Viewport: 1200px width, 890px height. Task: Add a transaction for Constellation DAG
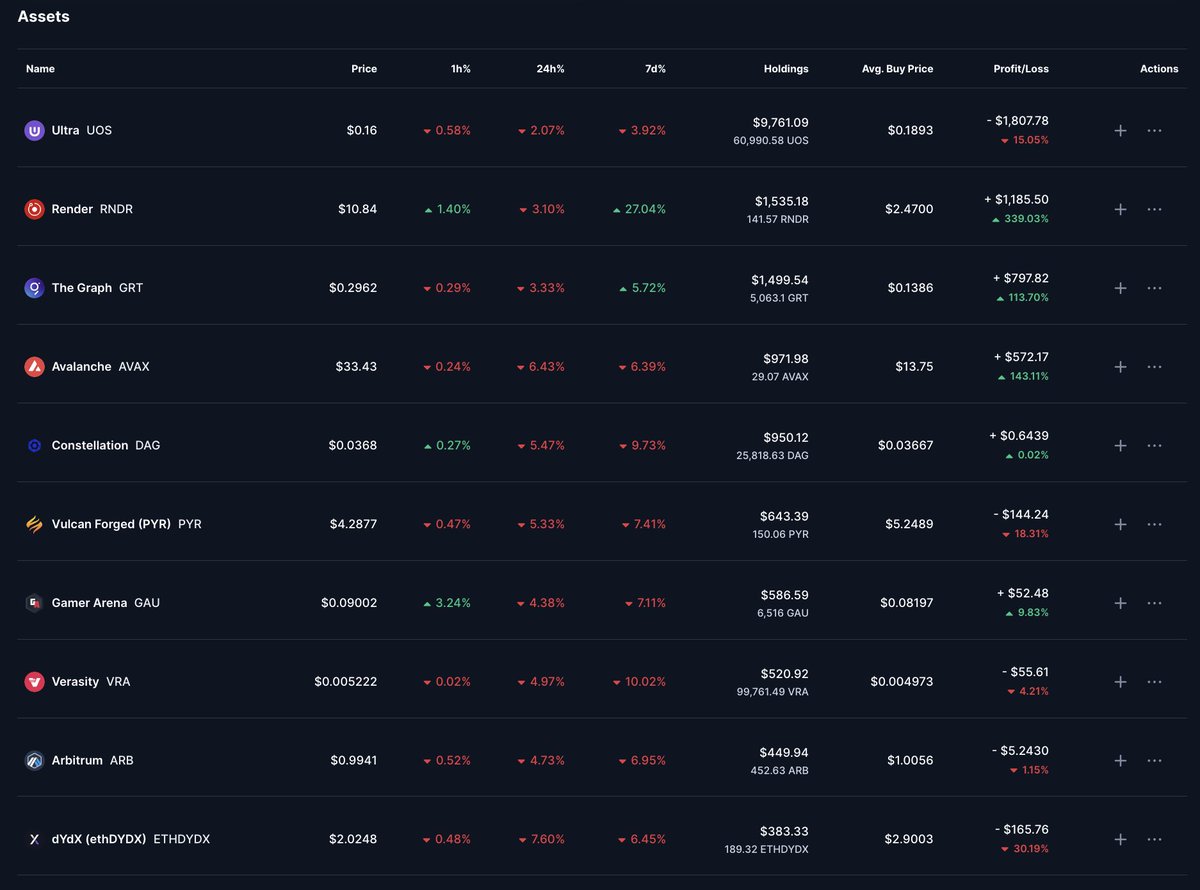(1120, 445)
